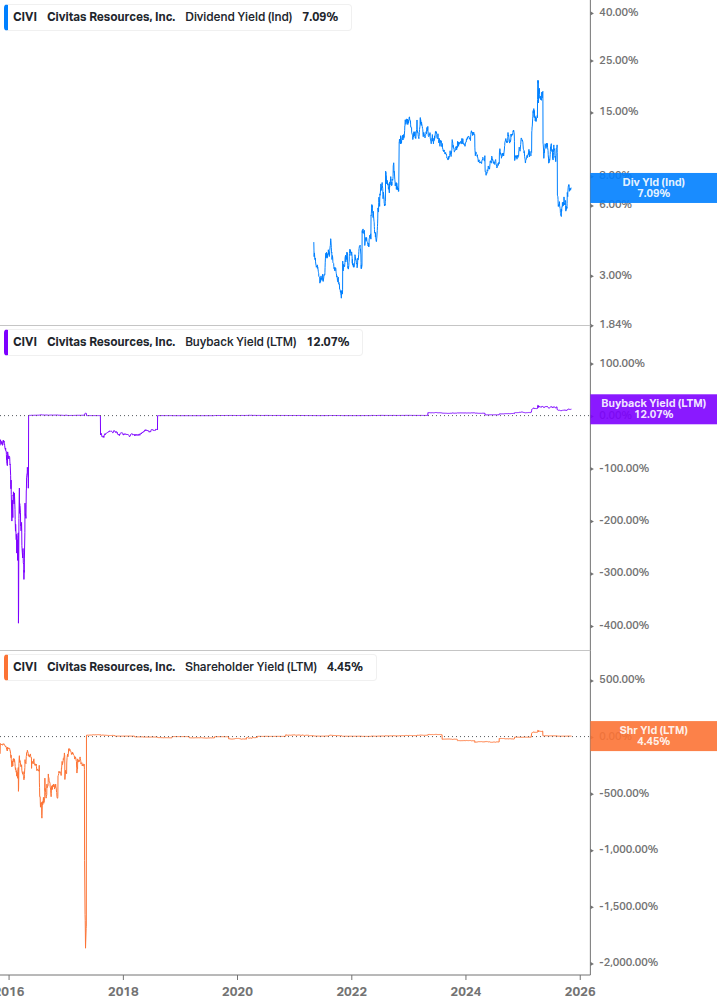Select the orange Shr Yld (LTM) 4.45% axis tag

(x=654, y=736)
